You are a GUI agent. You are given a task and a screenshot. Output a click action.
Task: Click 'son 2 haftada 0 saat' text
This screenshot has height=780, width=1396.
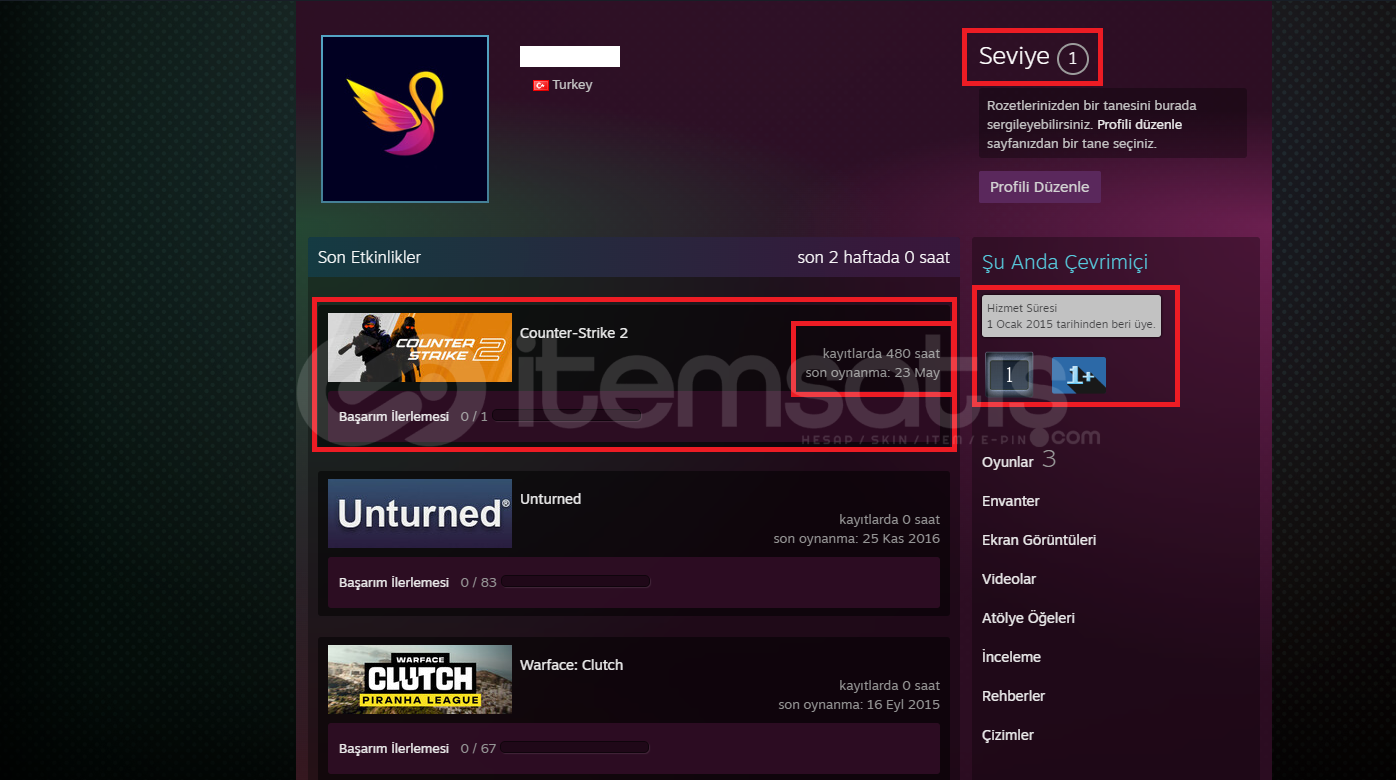point(873,258)
